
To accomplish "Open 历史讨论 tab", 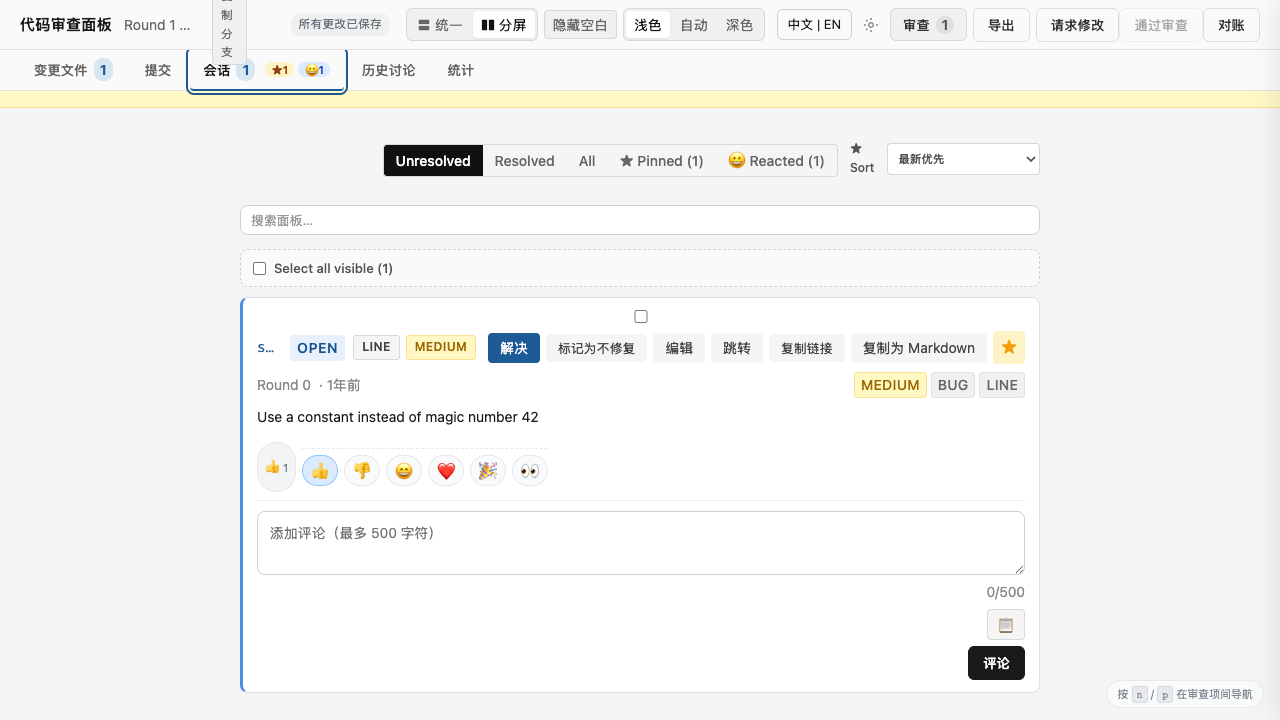I will tap(389, 70).
